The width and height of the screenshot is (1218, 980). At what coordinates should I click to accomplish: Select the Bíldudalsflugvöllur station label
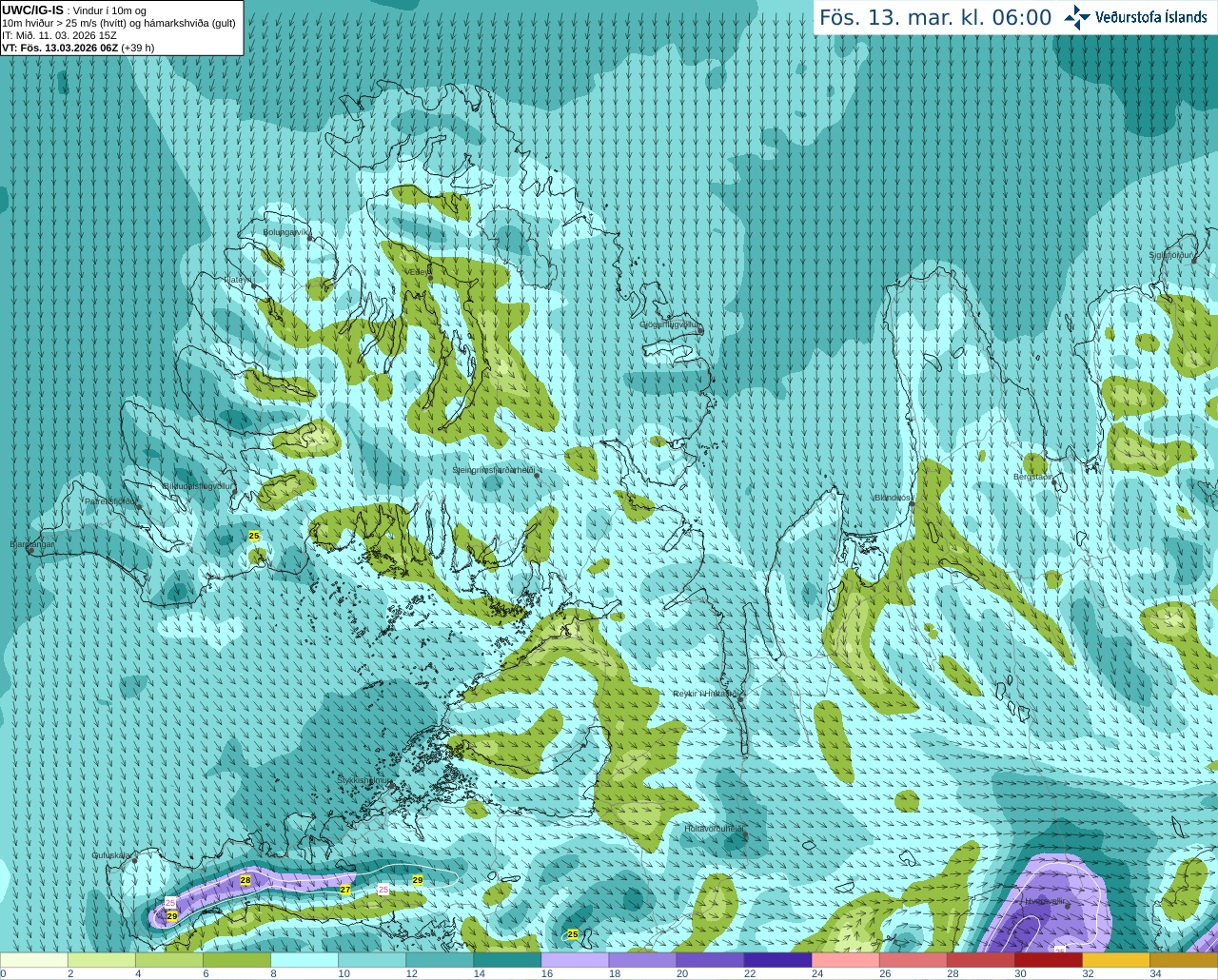click(198, 485)
